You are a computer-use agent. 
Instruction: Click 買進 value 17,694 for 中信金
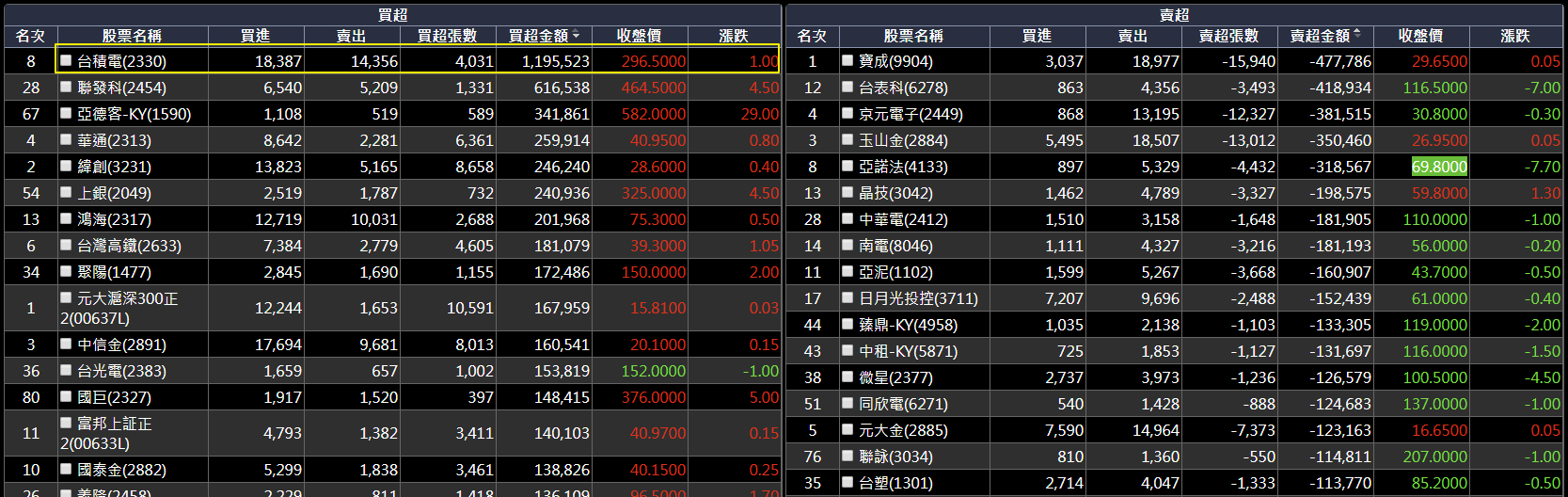(x=278, y=345)
